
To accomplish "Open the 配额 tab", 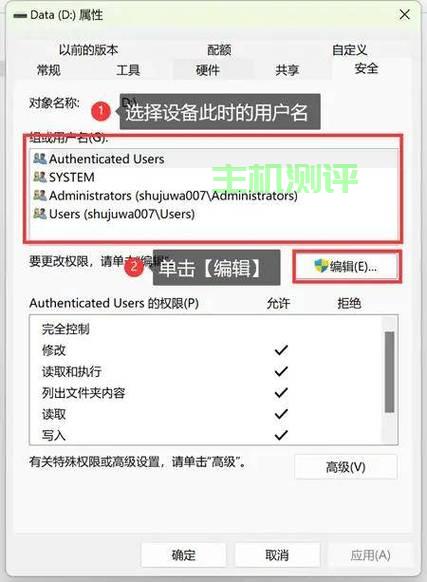I will coord(219,50).
